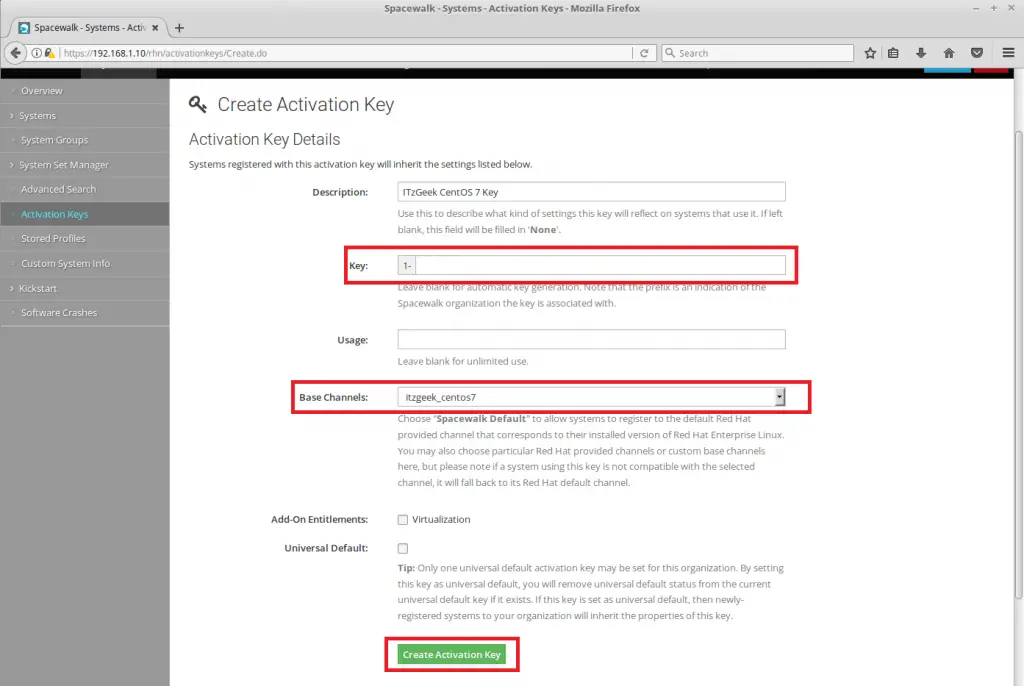Click the Key input field

(x=600, y=265)
